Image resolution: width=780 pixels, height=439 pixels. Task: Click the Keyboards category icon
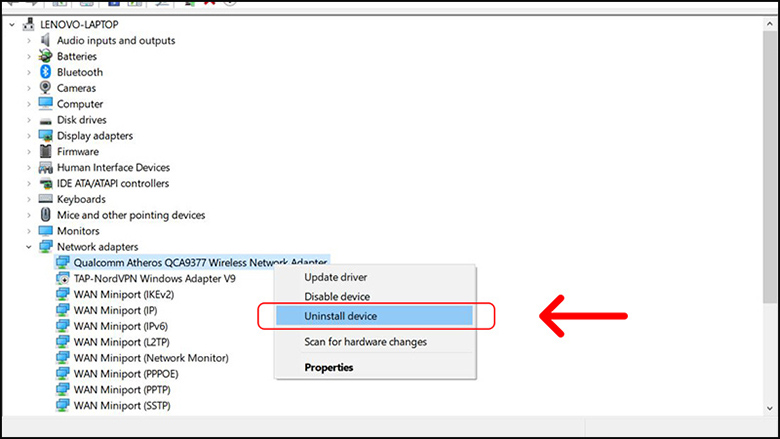(x=45, y=199)
